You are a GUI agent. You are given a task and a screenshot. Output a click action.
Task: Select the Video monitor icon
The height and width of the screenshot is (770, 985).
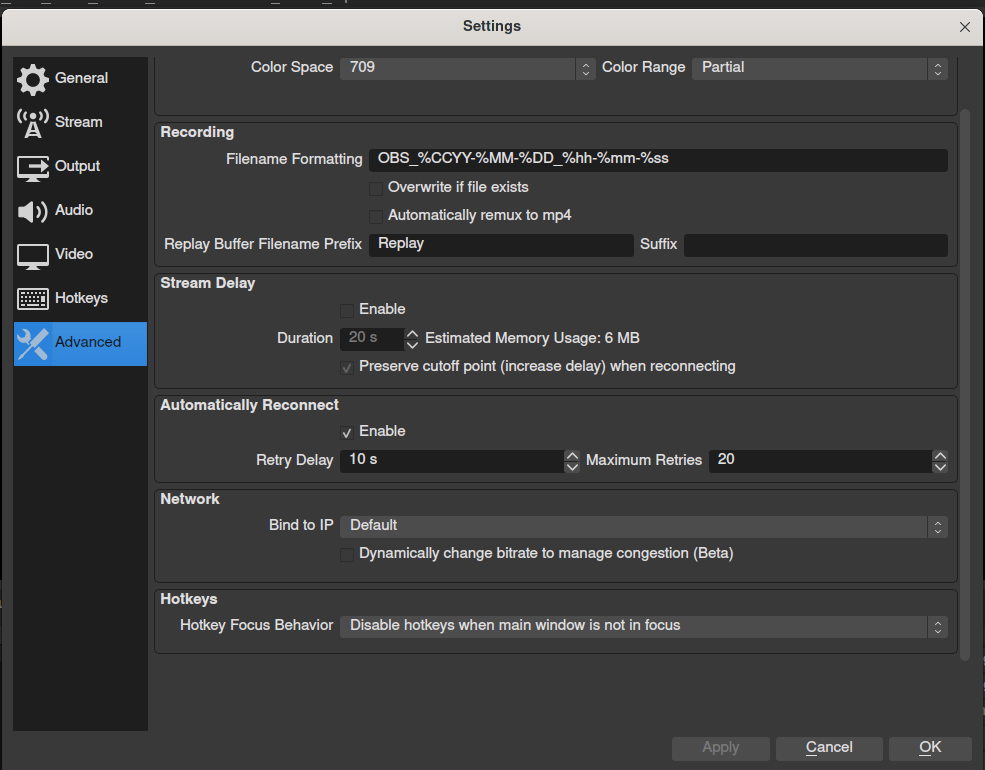coord(32,254)
